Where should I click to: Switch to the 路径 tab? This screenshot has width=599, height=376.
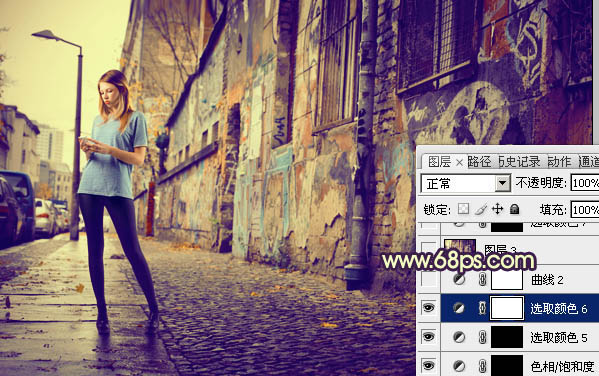point(480,162)
